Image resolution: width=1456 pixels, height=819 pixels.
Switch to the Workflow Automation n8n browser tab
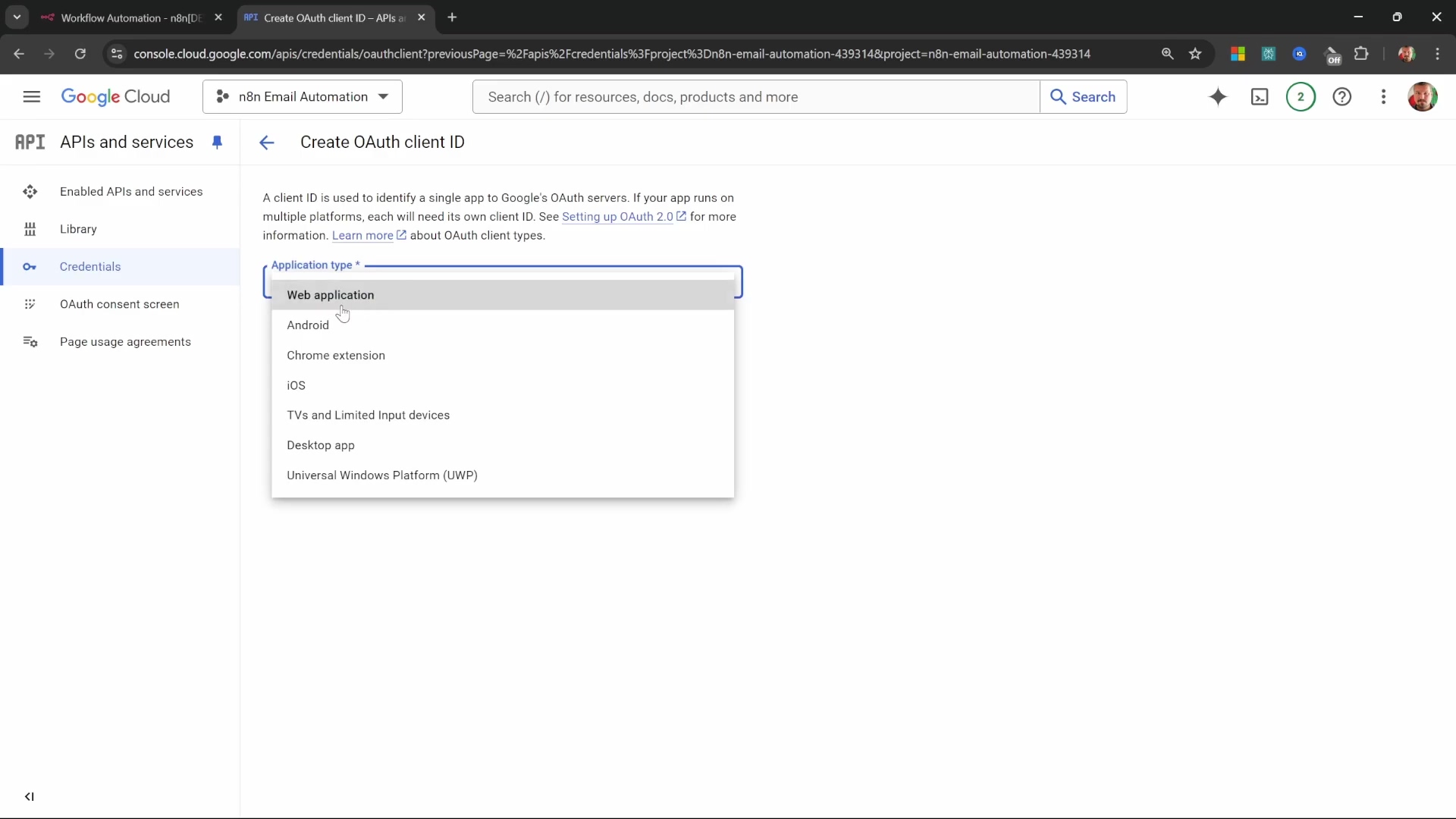130,17
